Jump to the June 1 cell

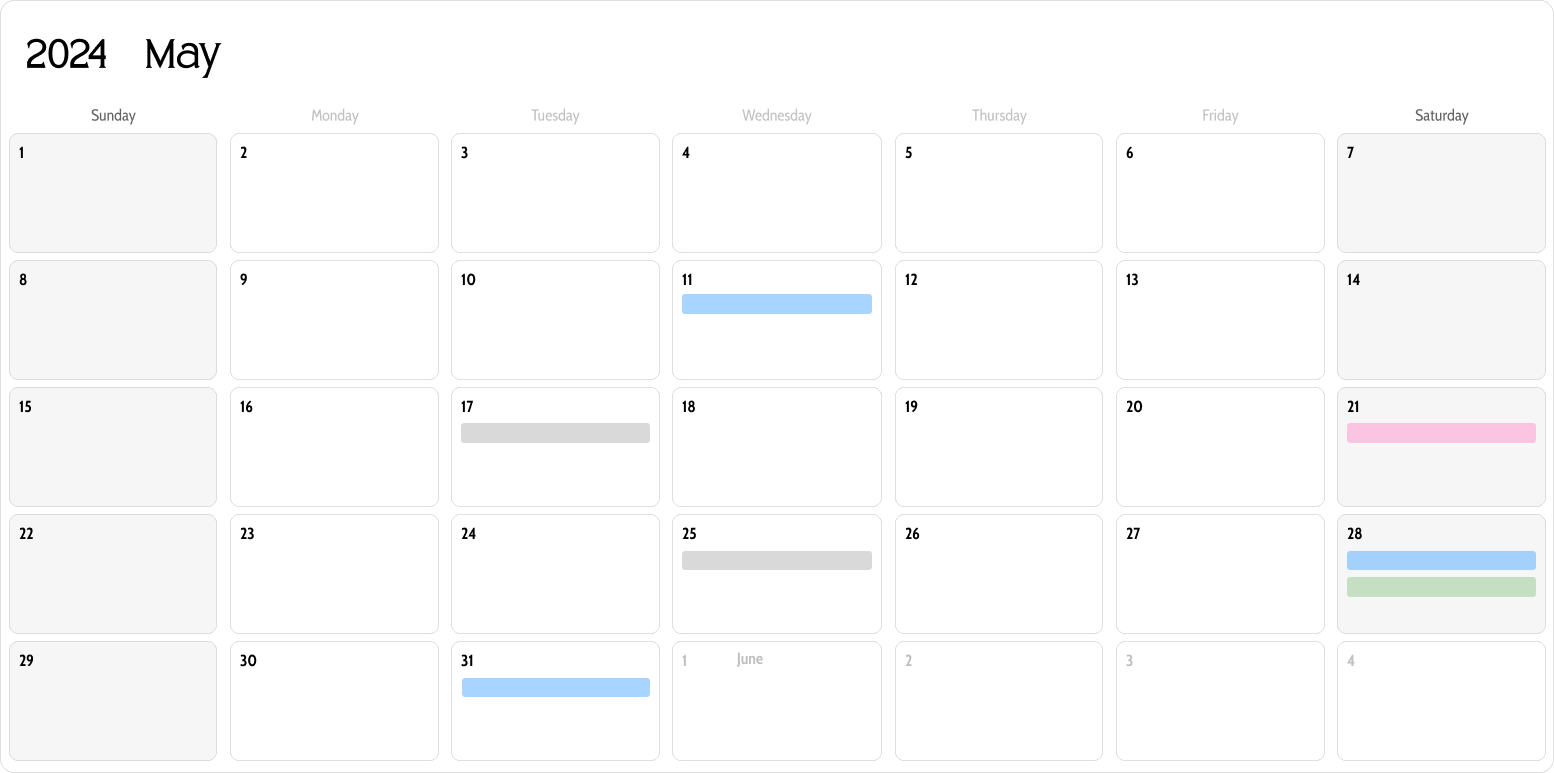(776, 701)
